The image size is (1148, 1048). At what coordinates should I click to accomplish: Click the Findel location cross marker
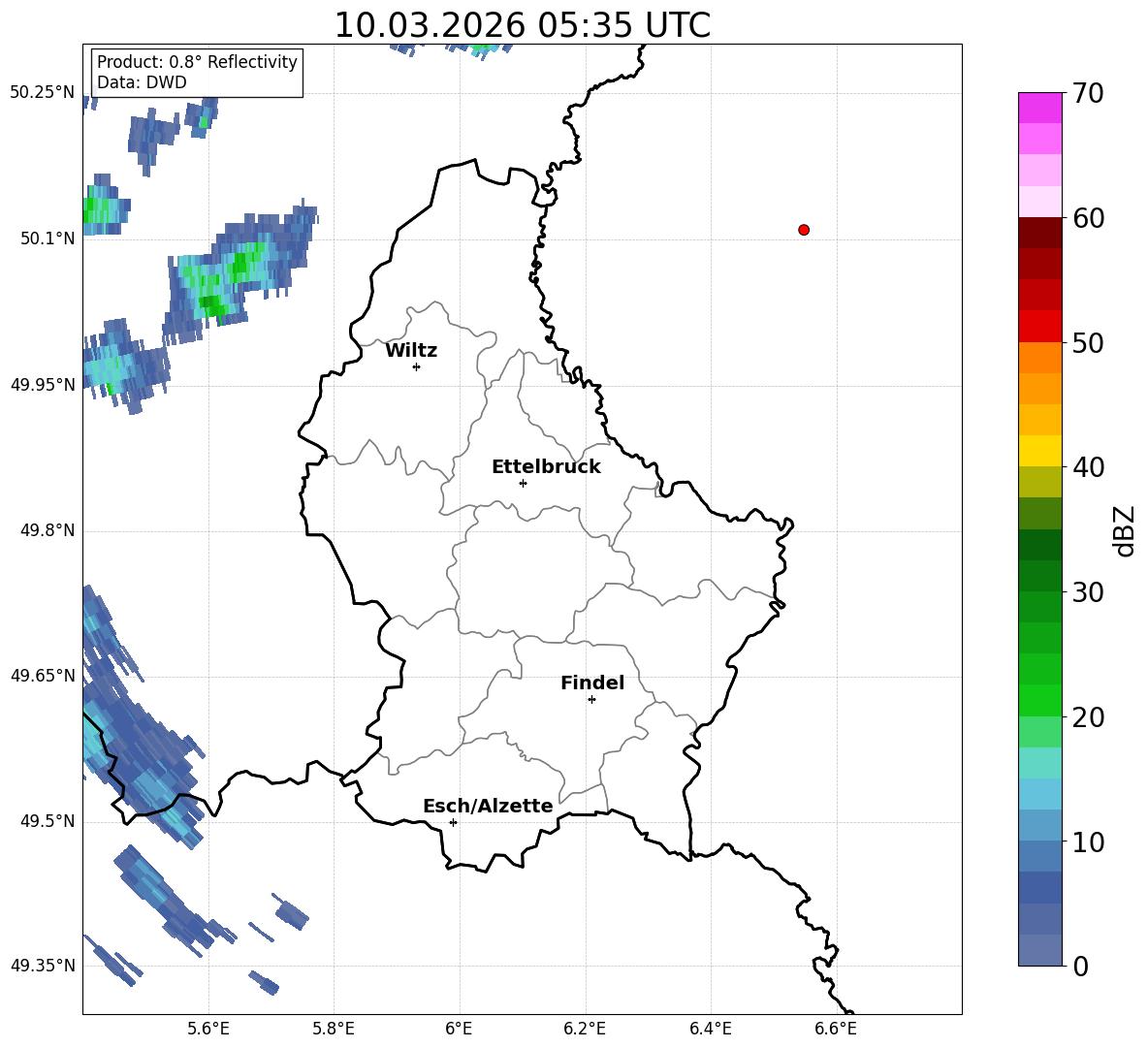(591, 700)
